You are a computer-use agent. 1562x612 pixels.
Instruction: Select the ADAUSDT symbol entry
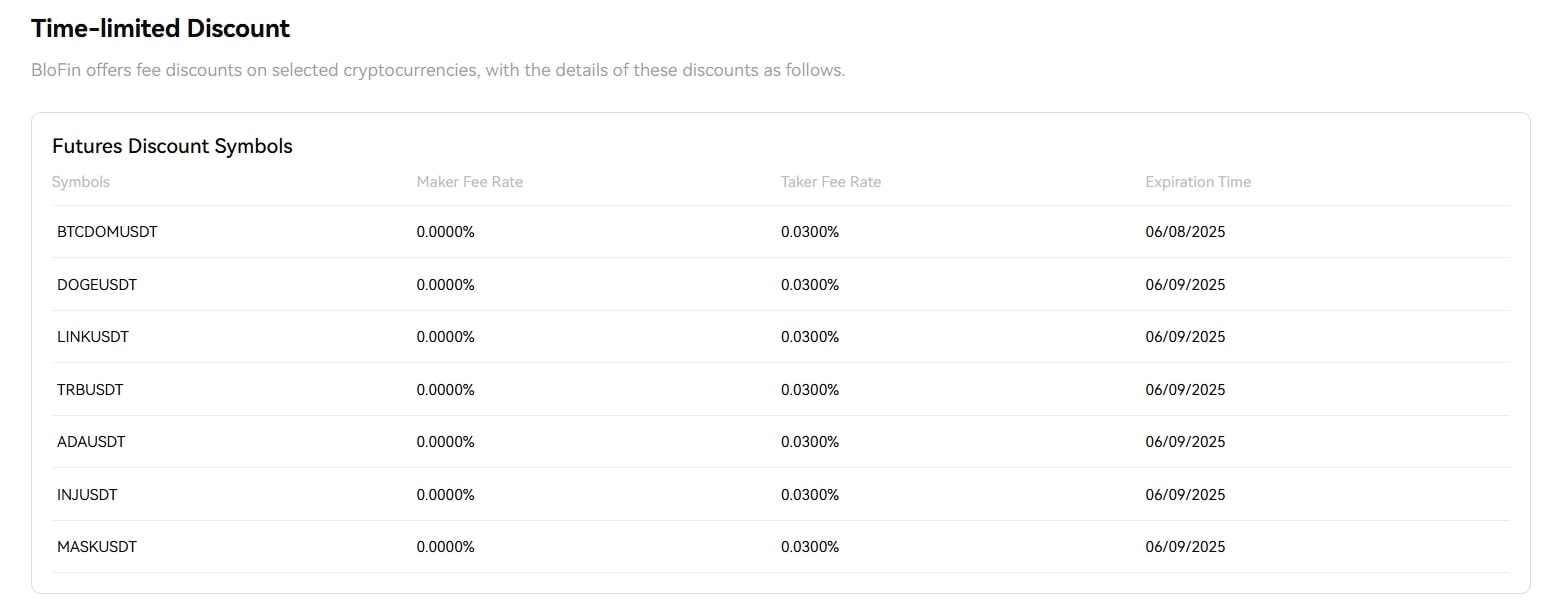coord(91,442)
